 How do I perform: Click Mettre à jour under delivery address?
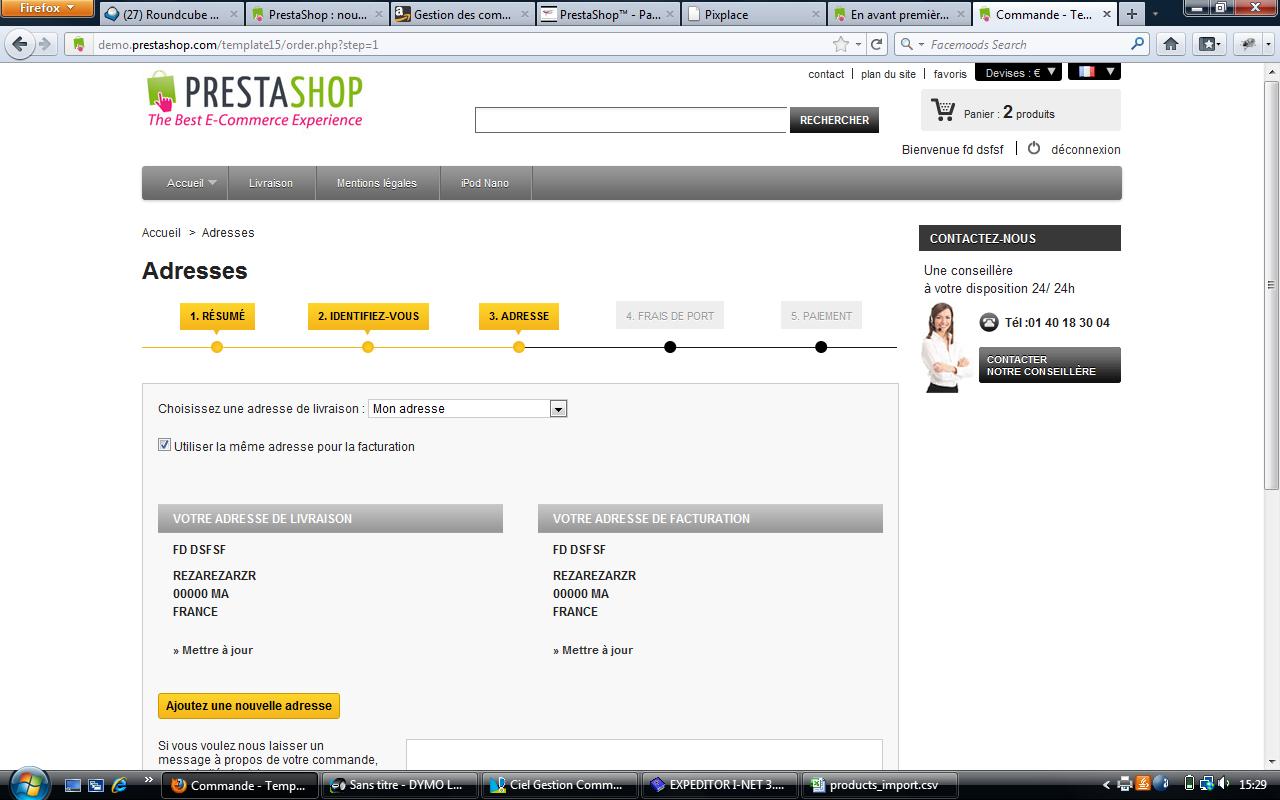pos(213,650)
